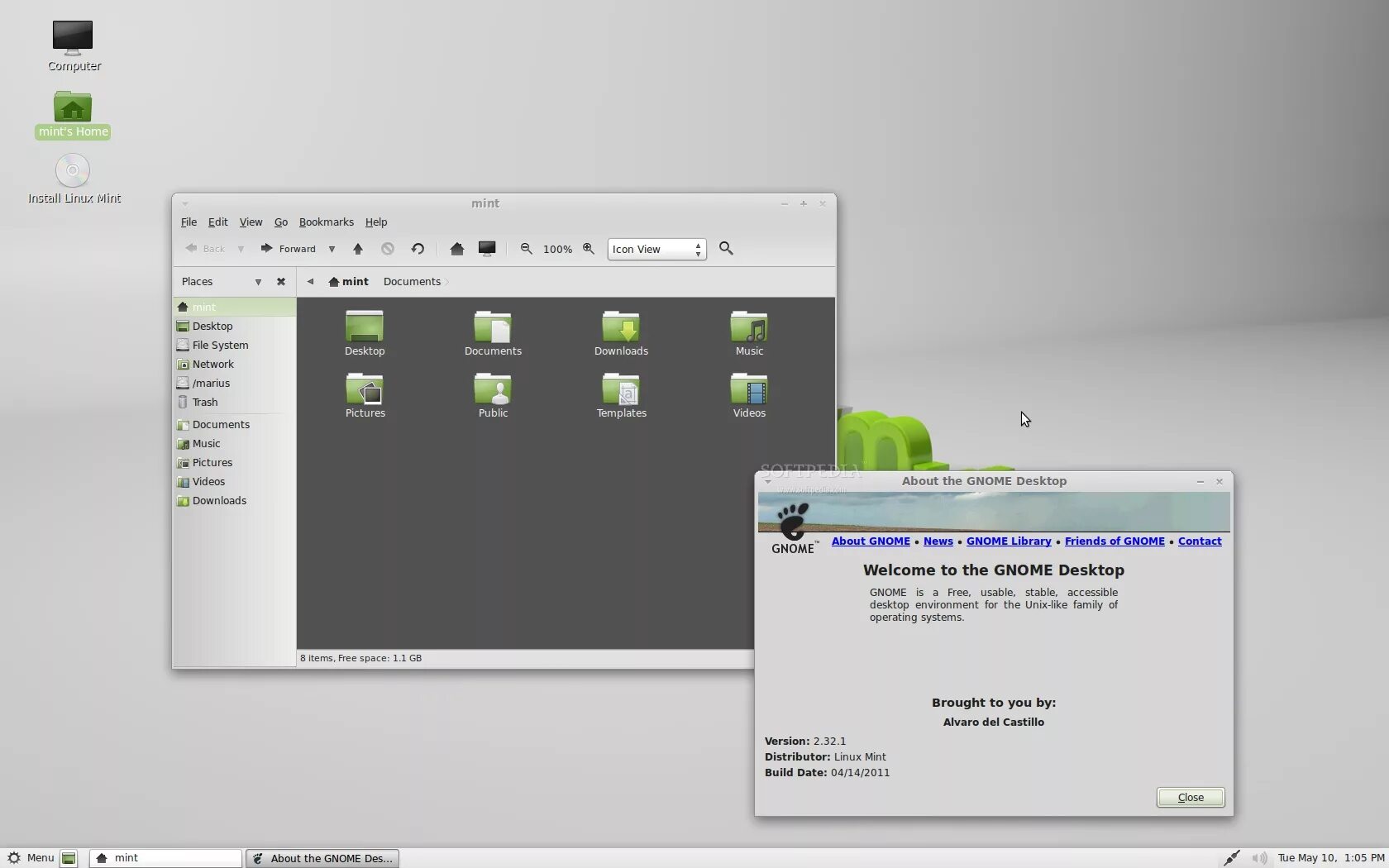The width and height of the screenshot is (1389, 868).
Task: Go to Home folder toolbar icon
Action: tap(457, 249)
